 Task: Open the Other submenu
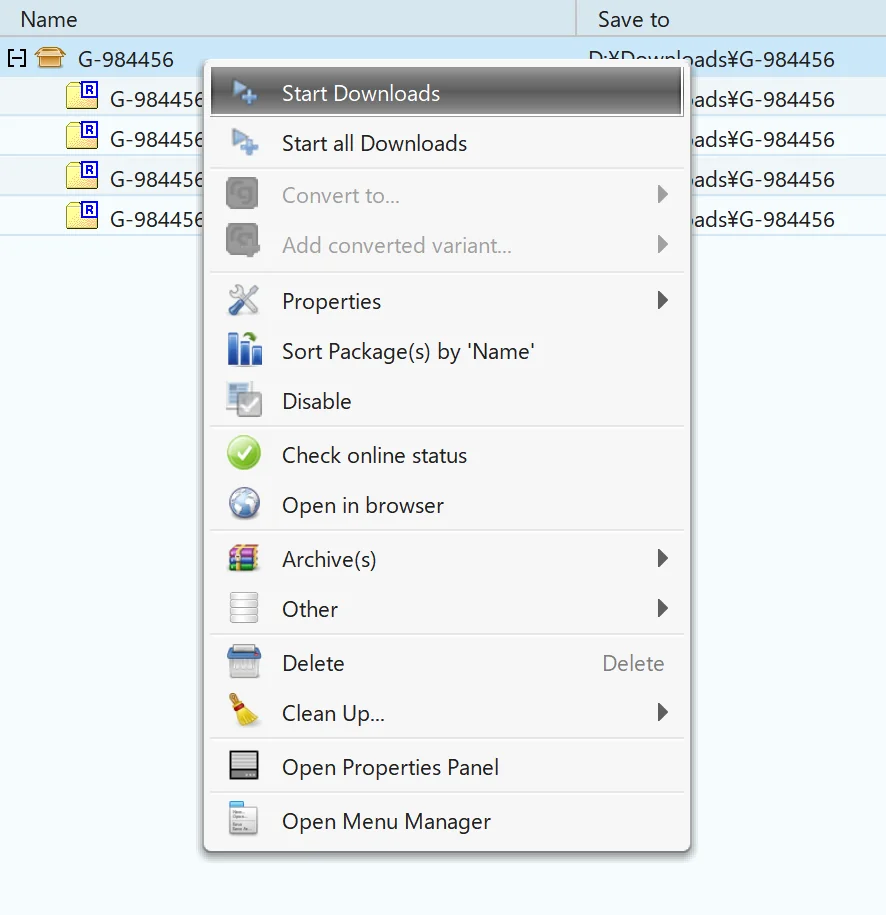310,609
